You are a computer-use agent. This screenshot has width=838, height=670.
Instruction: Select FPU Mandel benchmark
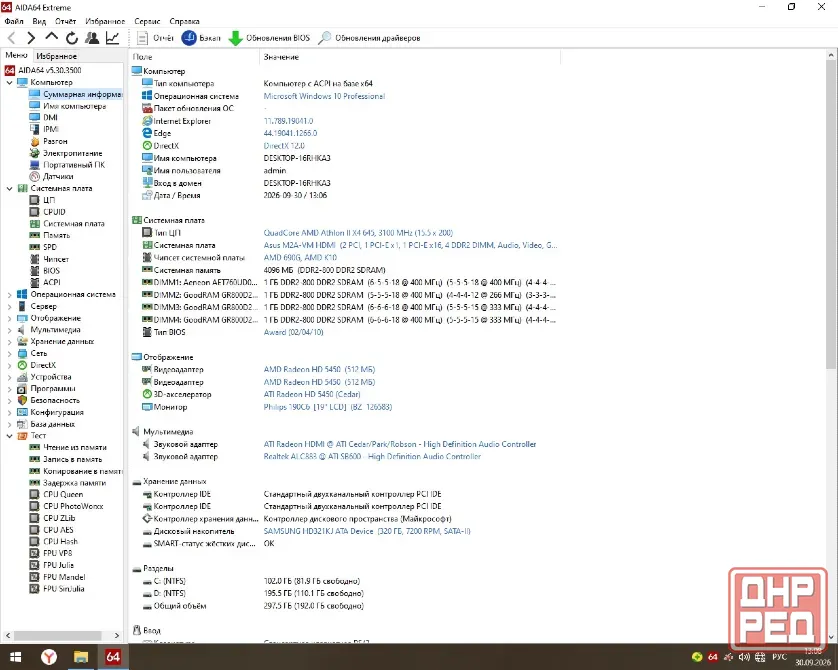pos(64,577)
